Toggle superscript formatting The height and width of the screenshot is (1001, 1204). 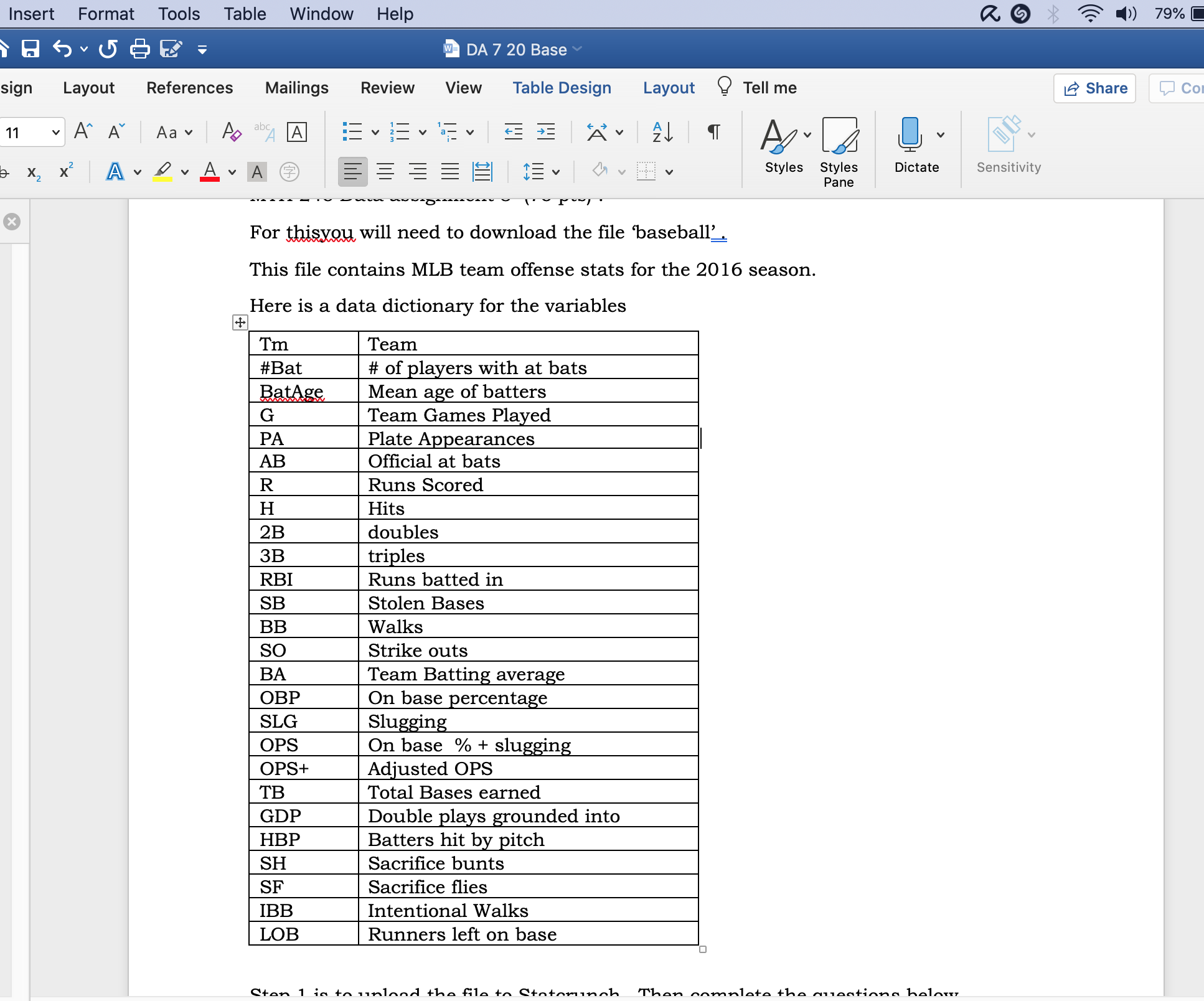click(65, 171)
